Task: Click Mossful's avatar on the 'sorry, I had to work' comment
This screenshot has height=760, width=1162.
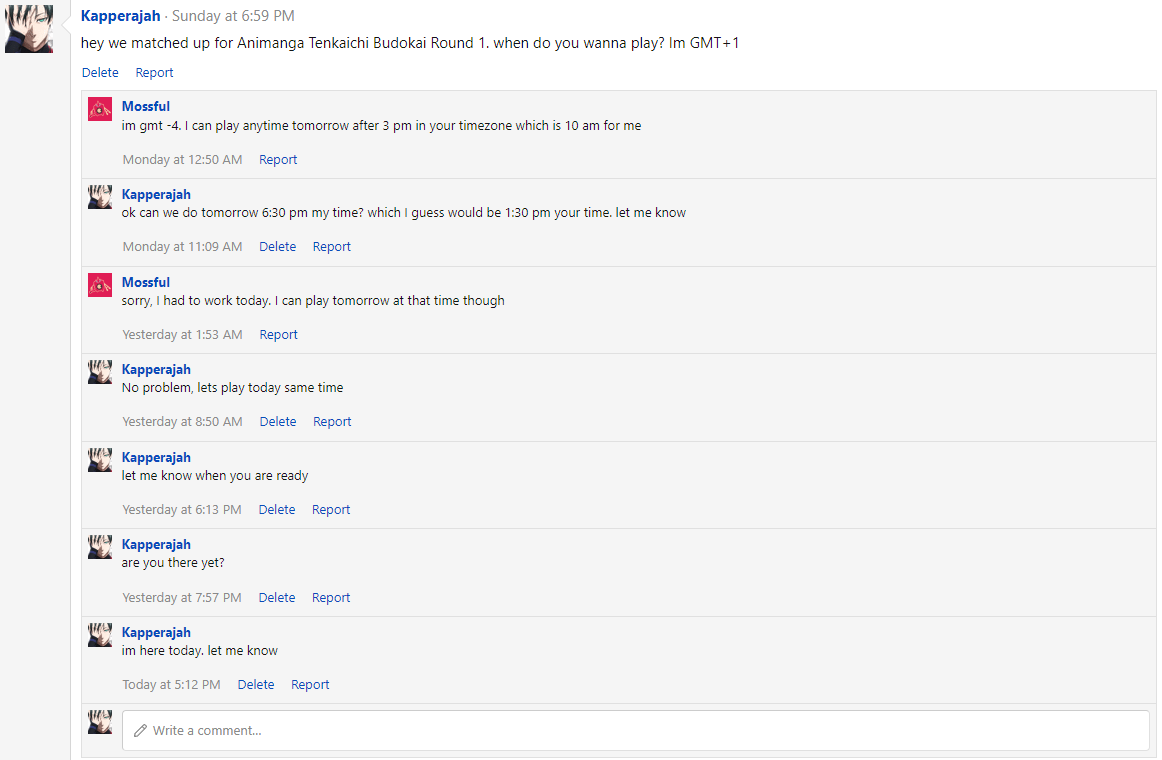Action: click(x=100, y=285)
